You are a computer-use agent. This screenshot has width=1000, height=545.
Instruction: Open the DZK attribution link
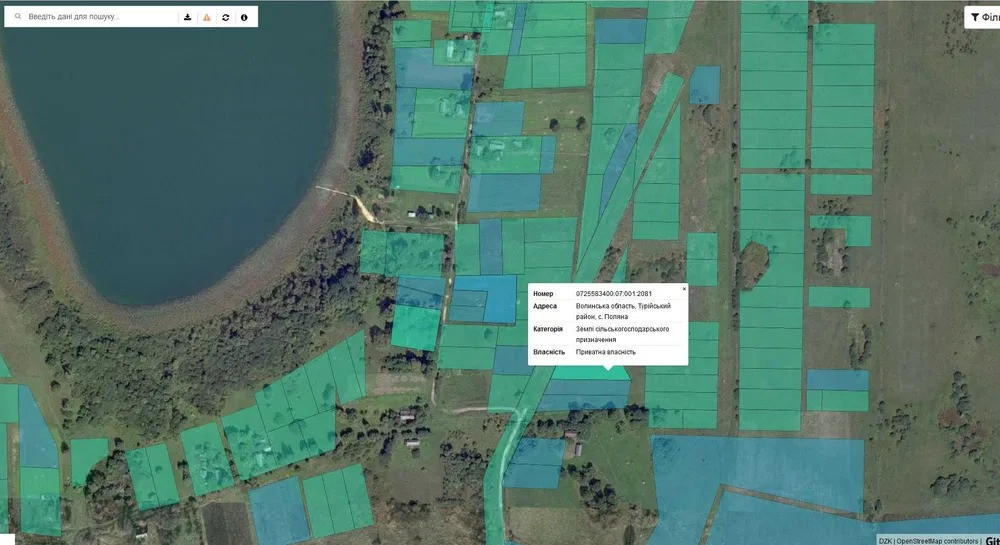click(x=885, y=540)
